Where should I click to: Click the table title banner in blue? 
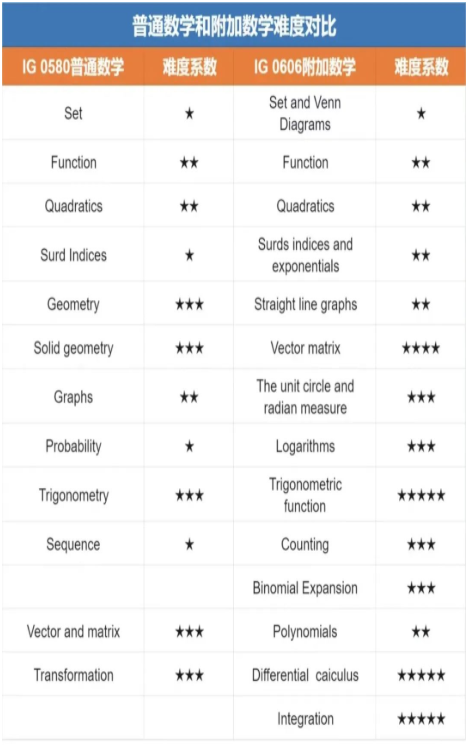click(x=234, y=25)
